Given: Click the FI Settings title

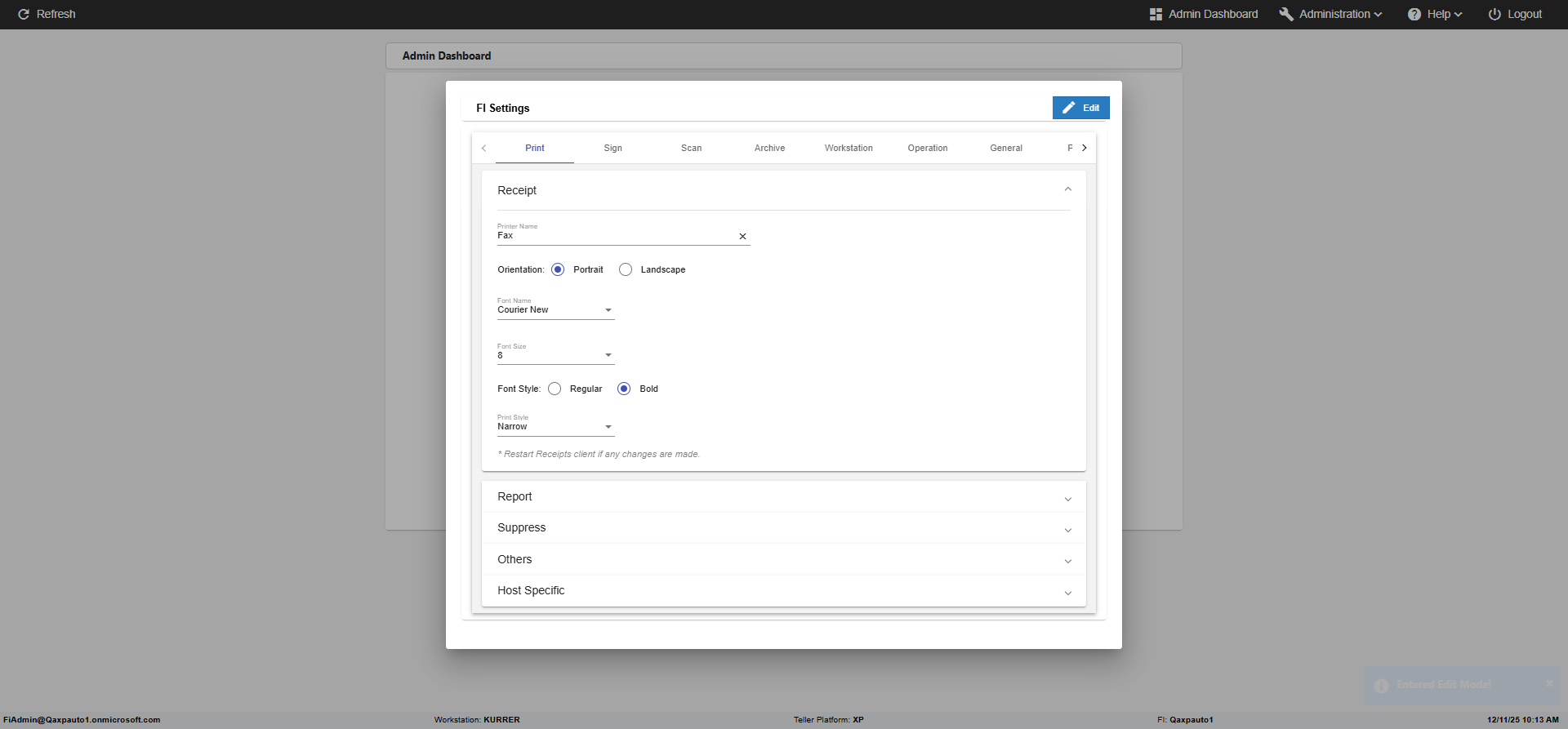Looking at the screenshot, I should point(503,108).
